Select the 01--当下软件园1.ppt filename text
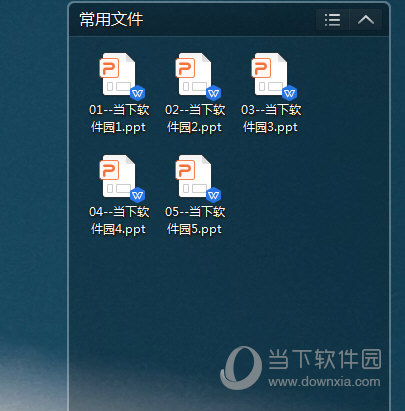 click(119, 118)
